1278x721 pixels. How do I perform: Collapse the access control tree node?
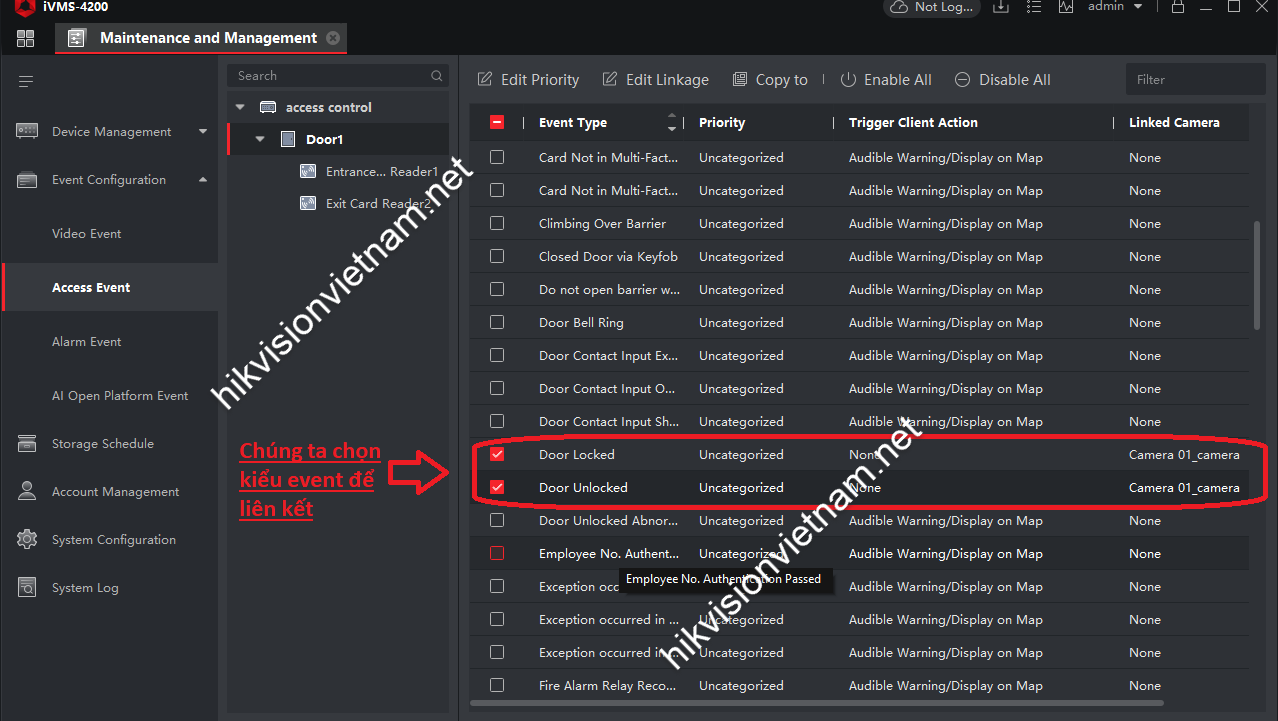point(240,108)
